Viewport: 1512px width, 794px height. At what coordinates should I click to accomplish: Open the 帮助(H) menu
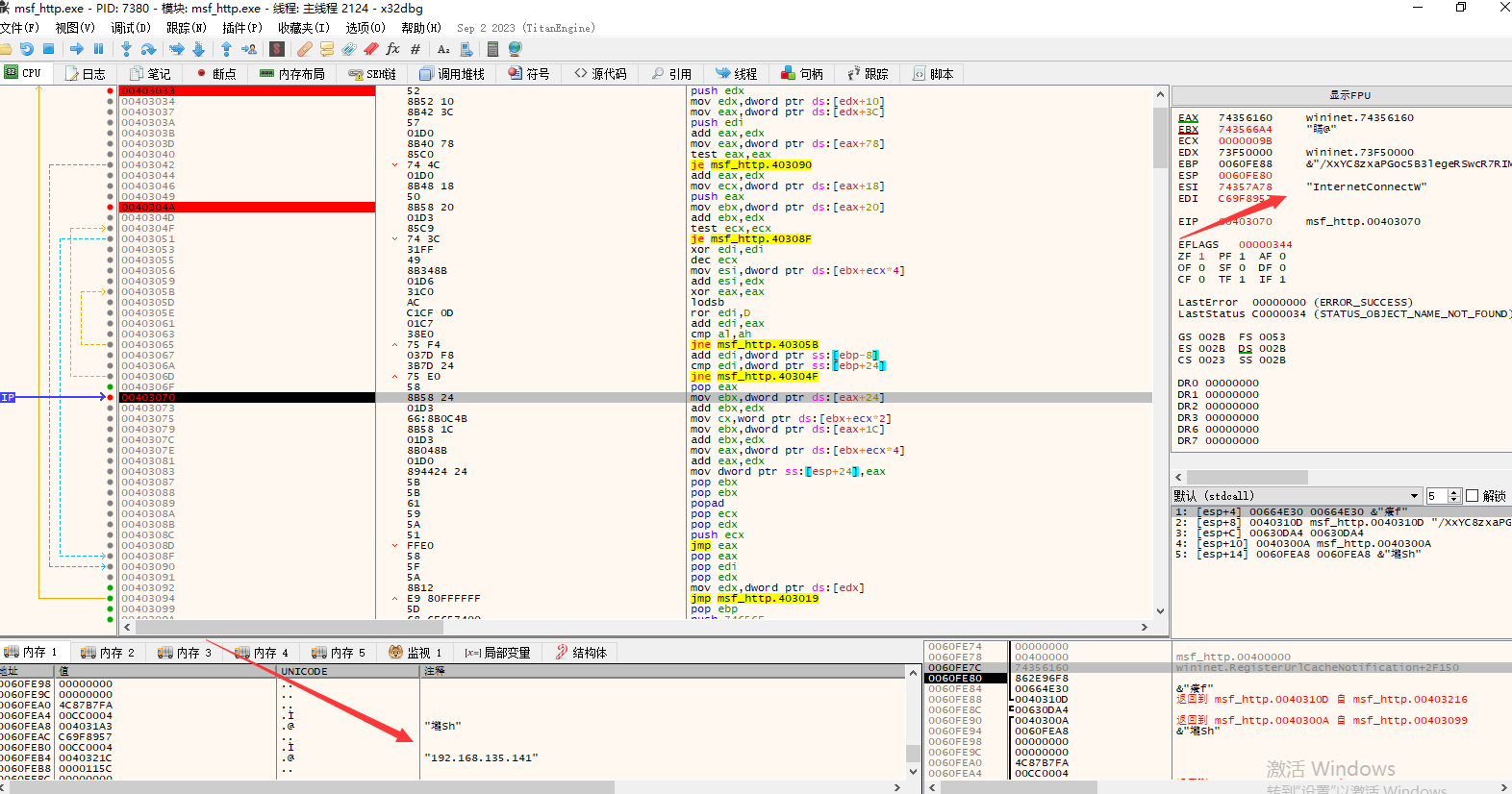421,28
